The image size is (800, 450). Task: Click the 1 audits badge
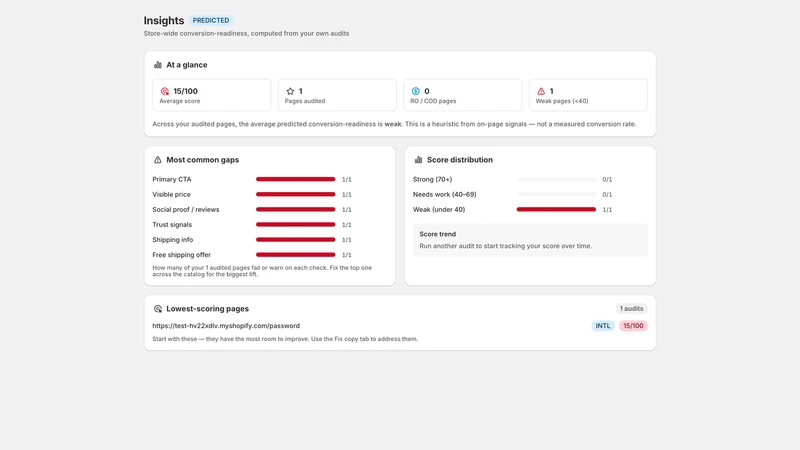click(631, 309)
